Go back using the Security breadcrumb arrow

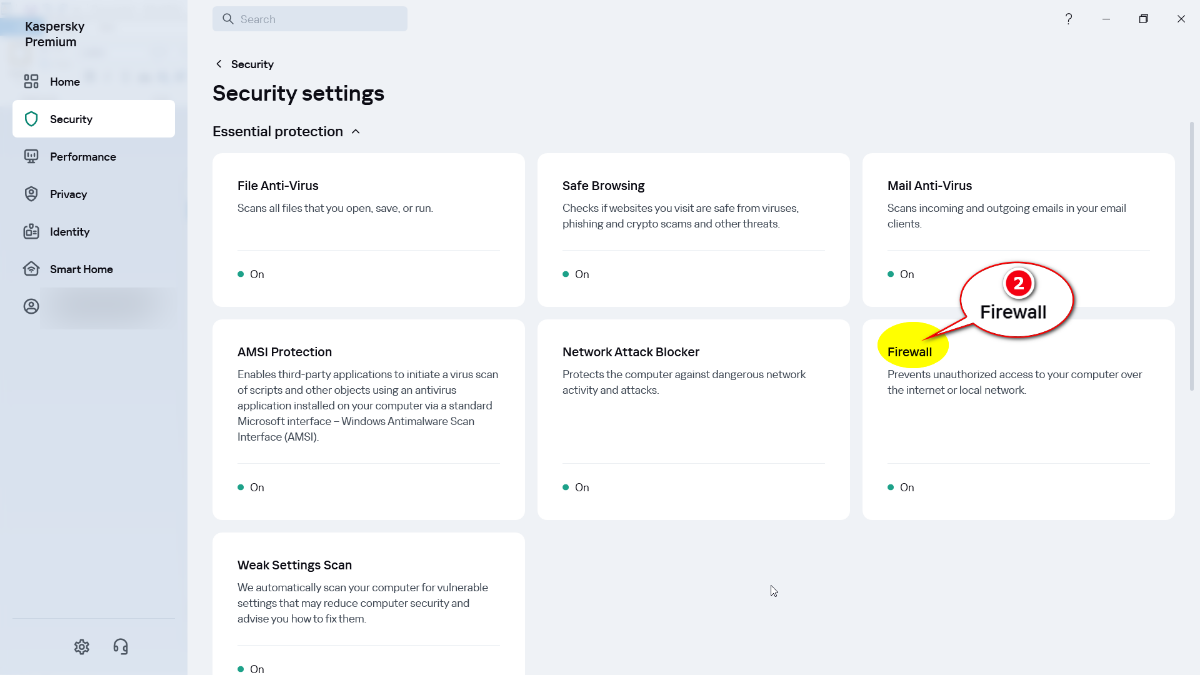219,64
